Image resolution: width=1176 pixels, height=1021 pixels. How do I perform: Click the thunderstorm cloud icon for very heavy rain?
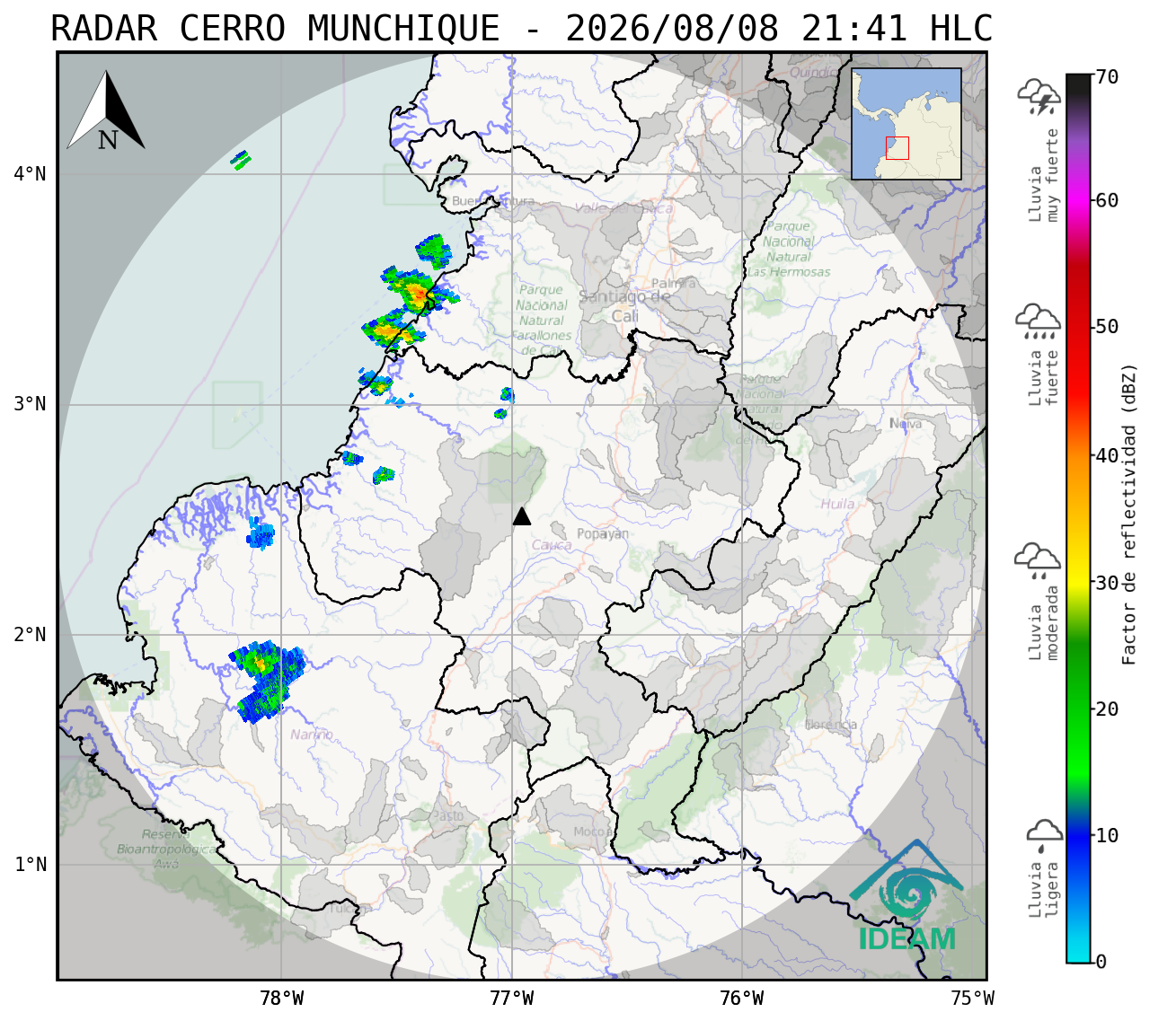(1039, 97)
